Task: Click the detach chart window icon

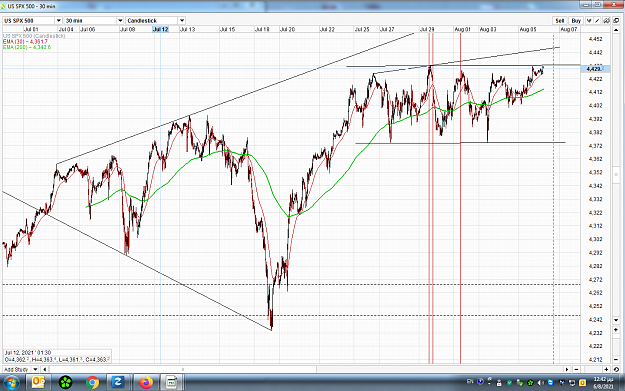Action: pos(616,20)
